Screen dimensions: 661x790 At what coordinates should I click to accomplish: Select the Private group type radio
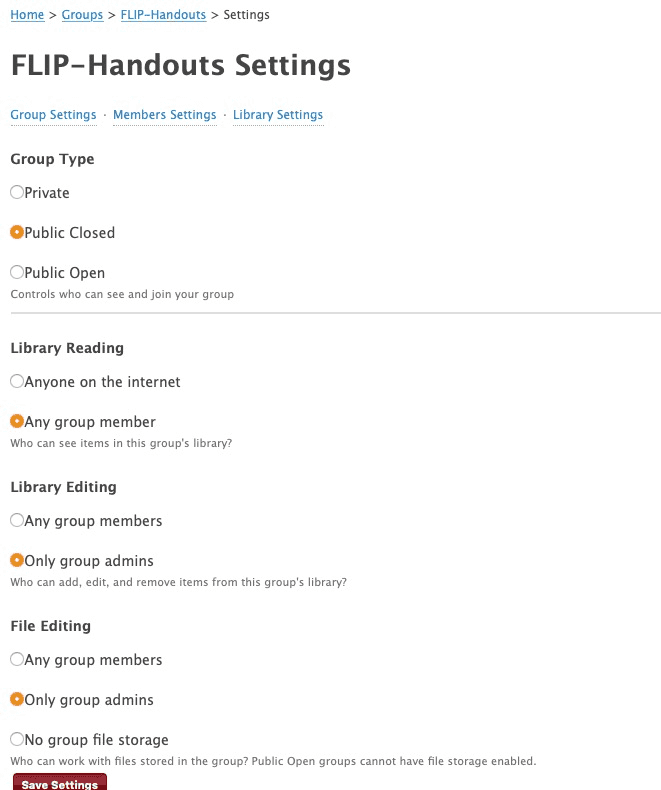(x=17, y=192)
